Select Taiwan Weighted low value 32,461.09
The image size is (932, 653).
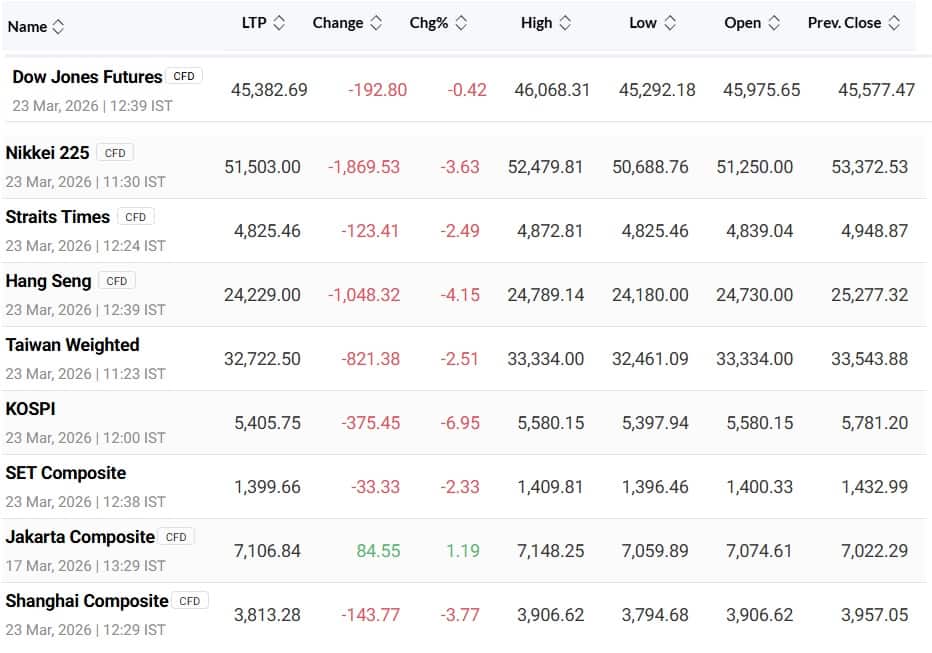click(650, 359)
